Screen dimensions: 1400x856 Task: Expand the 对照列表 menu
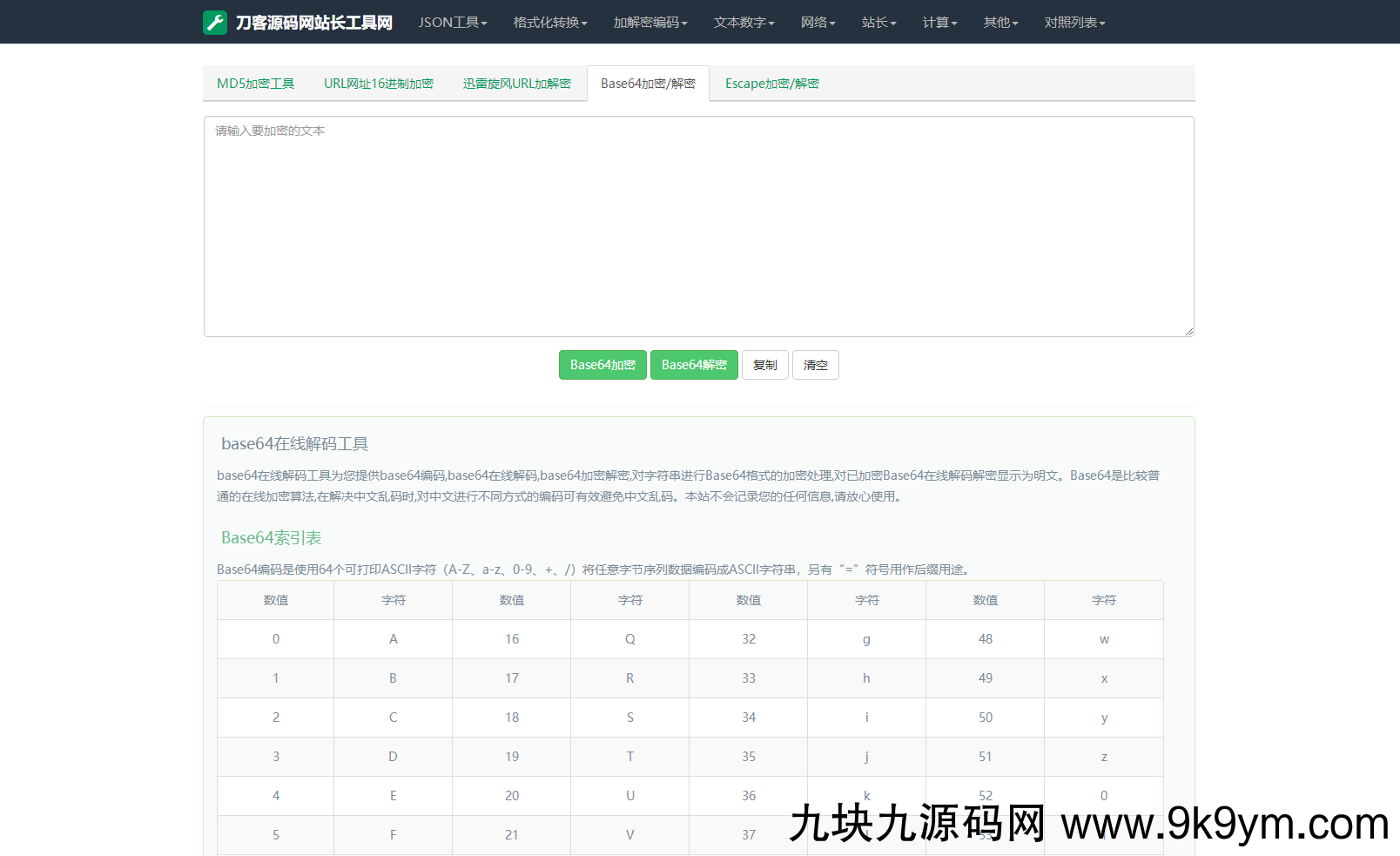click(1074, 23)
